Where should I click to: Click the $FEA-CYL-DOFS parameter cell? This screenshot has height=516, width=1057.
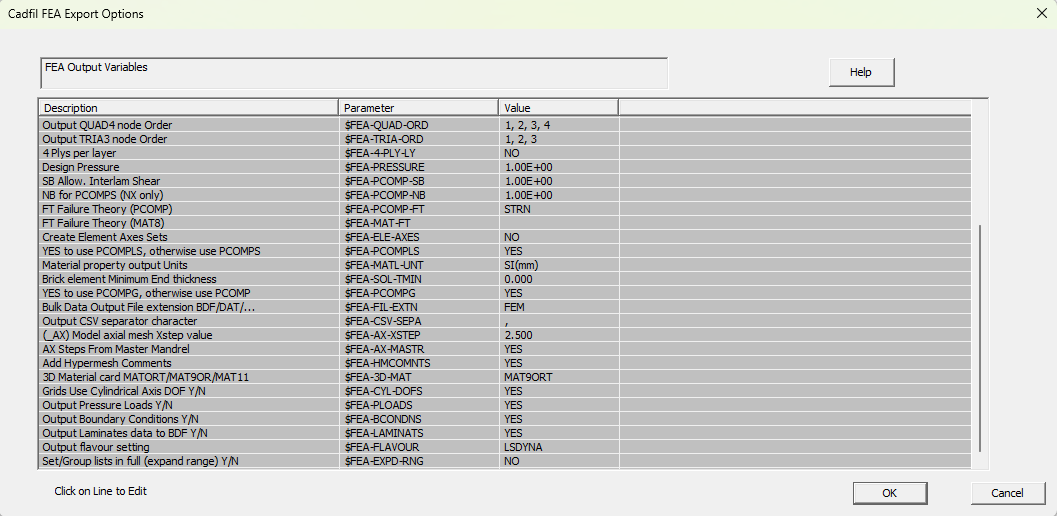point(419,391)
